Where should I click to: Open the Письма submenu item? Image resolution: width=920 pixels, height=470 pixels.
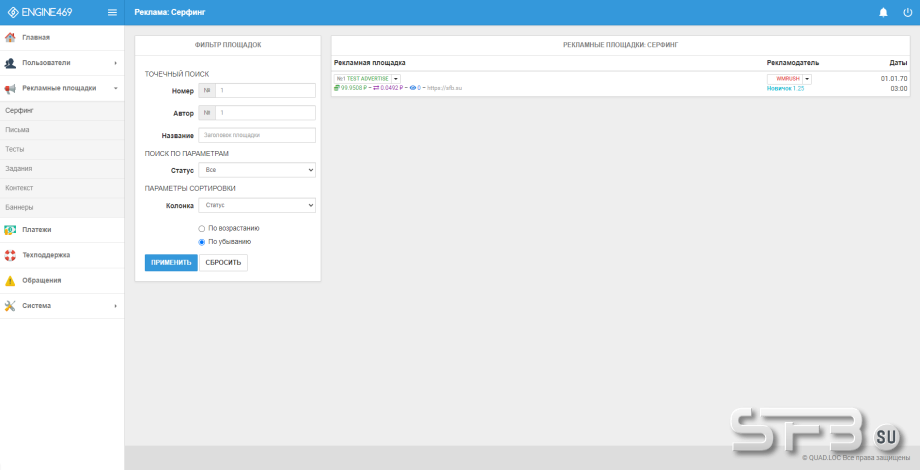[17, 129]
